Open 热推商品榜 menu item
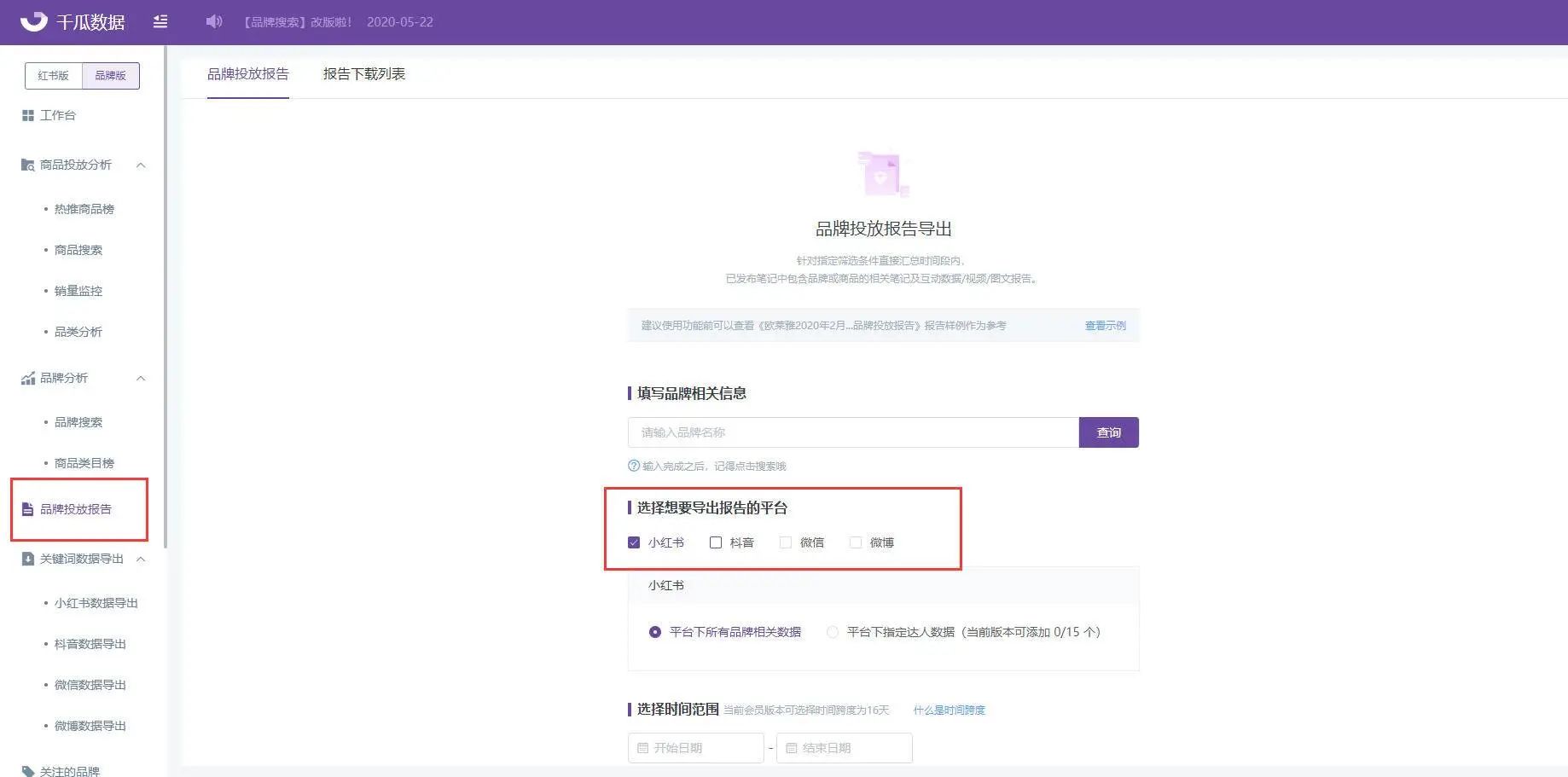This screenshot has height=777, width=1568. pos(84,209)
